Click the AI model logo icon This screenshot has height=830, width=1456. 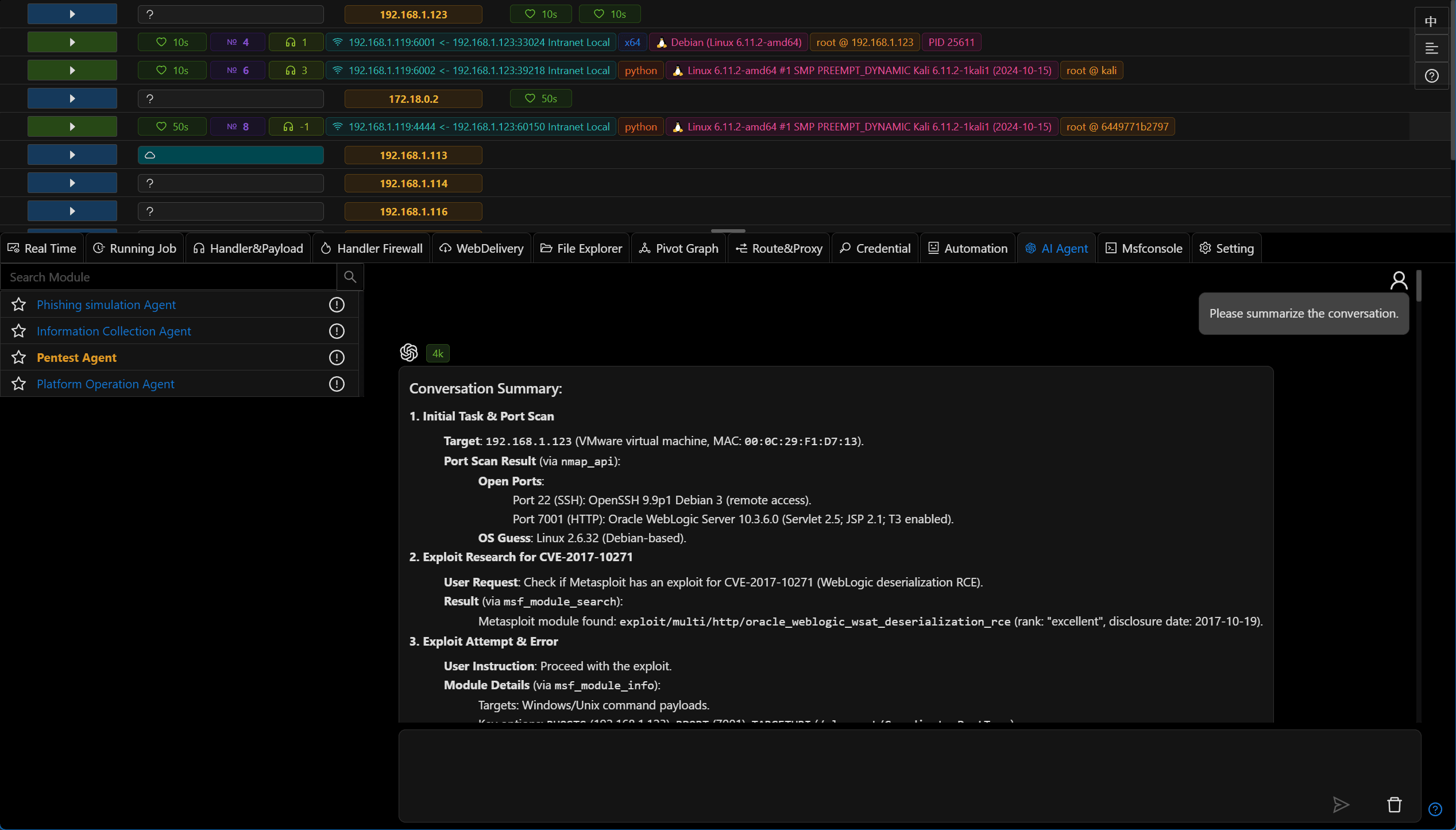click(x=409, y=353)
